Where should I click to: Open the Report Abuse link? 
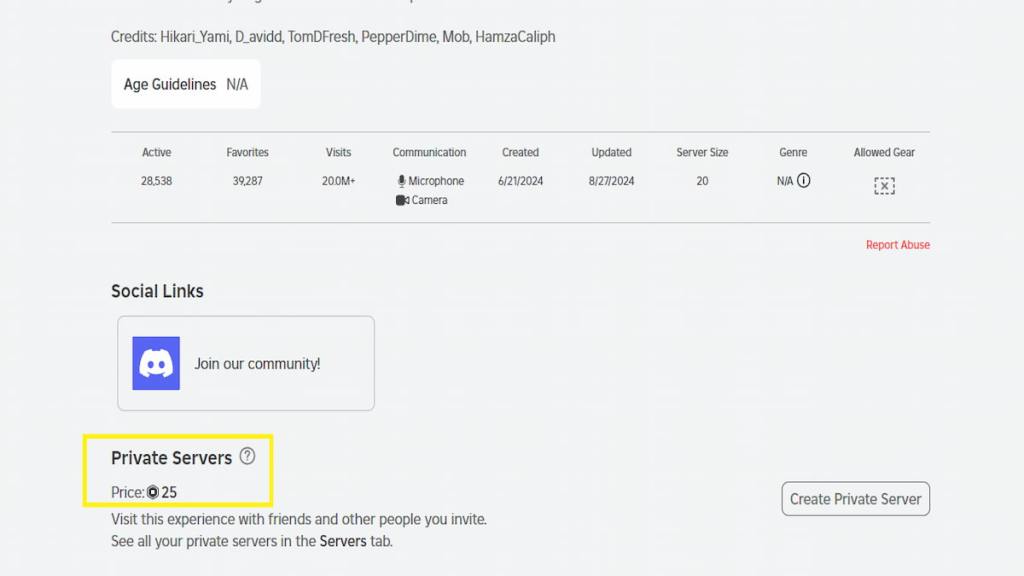tap(897, 244)
